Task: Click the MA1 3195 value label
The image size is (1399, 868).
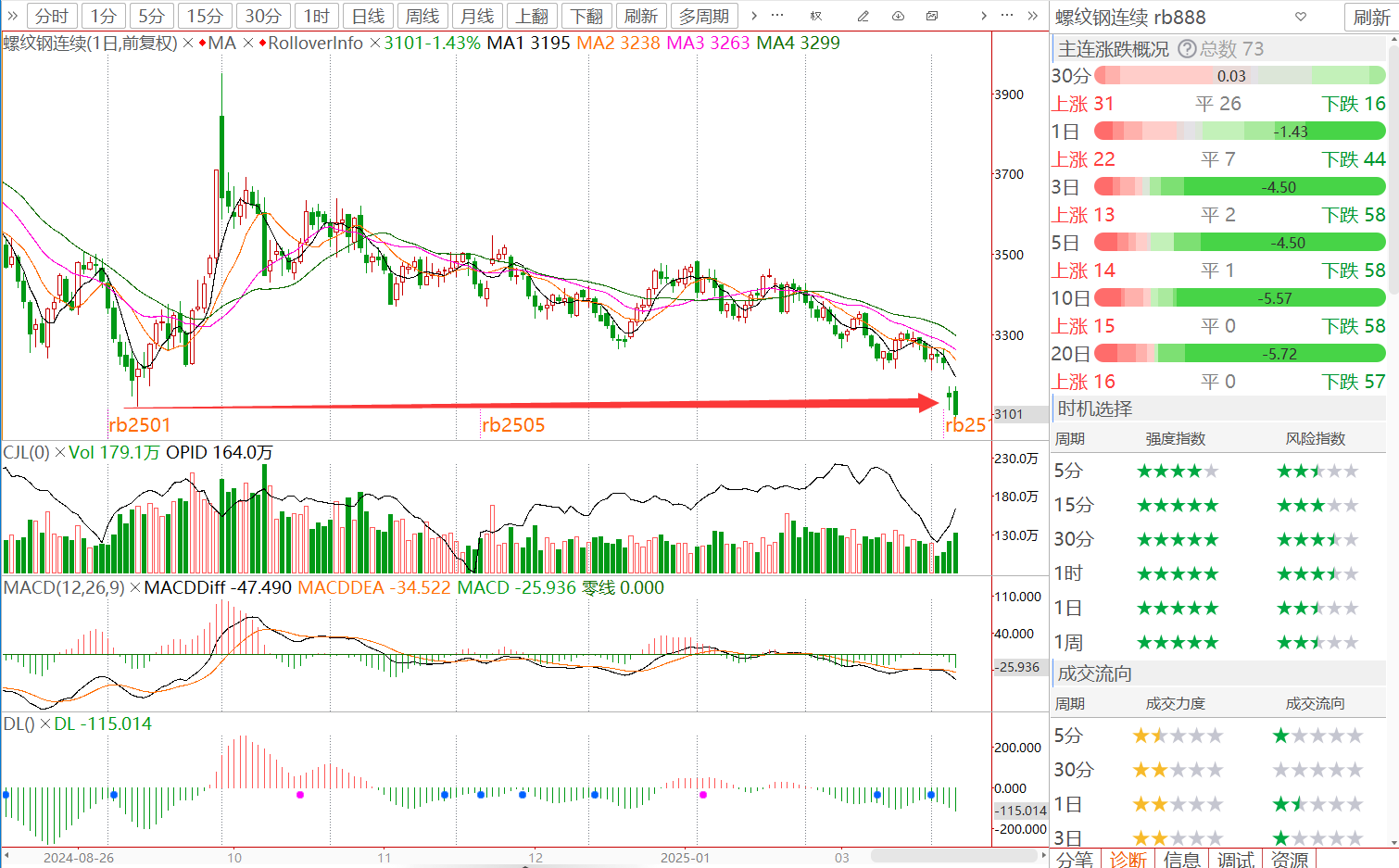Action: pyautogui.click(x=528, y=43)
